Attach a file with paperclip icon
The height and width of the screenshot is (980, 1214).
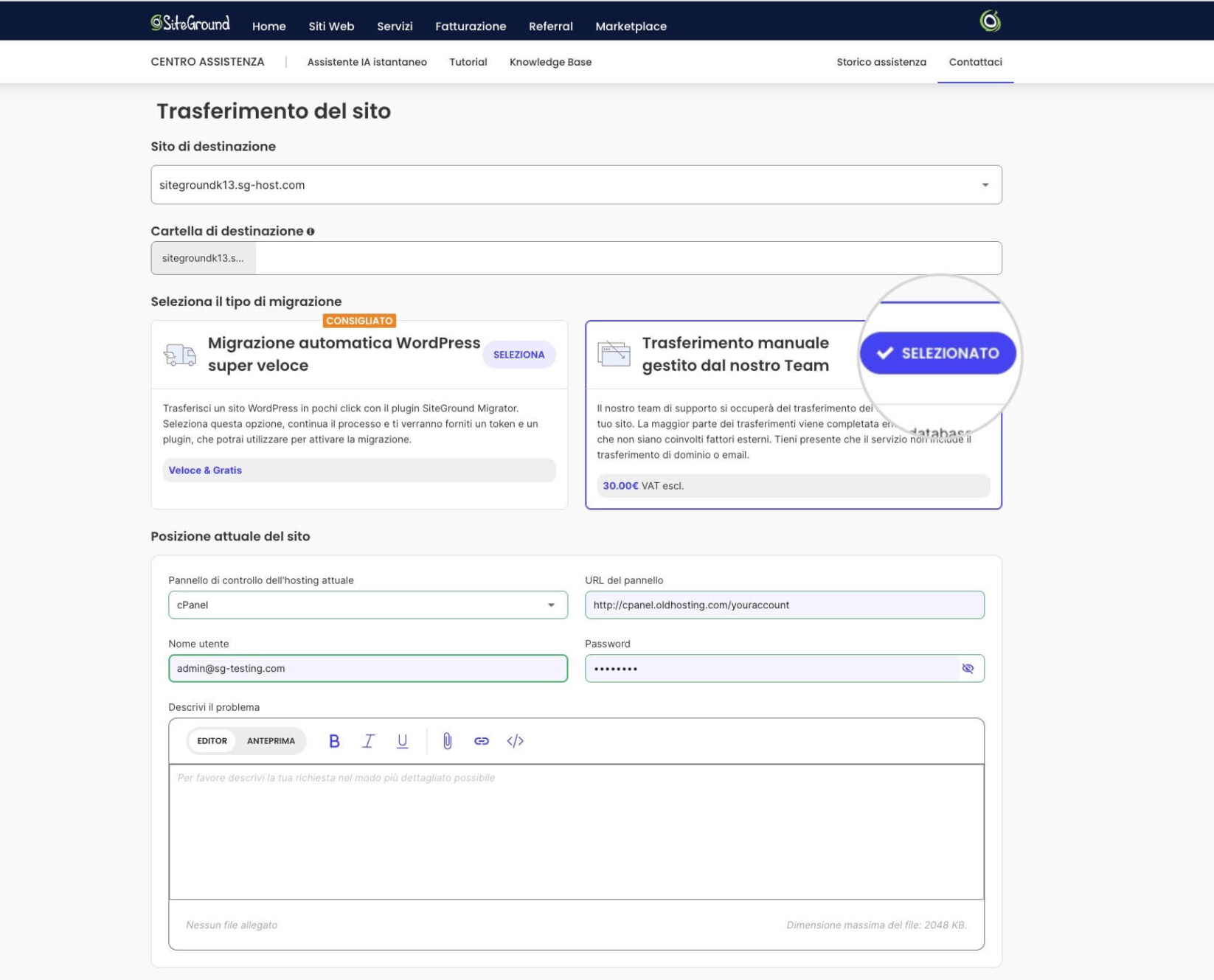[447, 741]
